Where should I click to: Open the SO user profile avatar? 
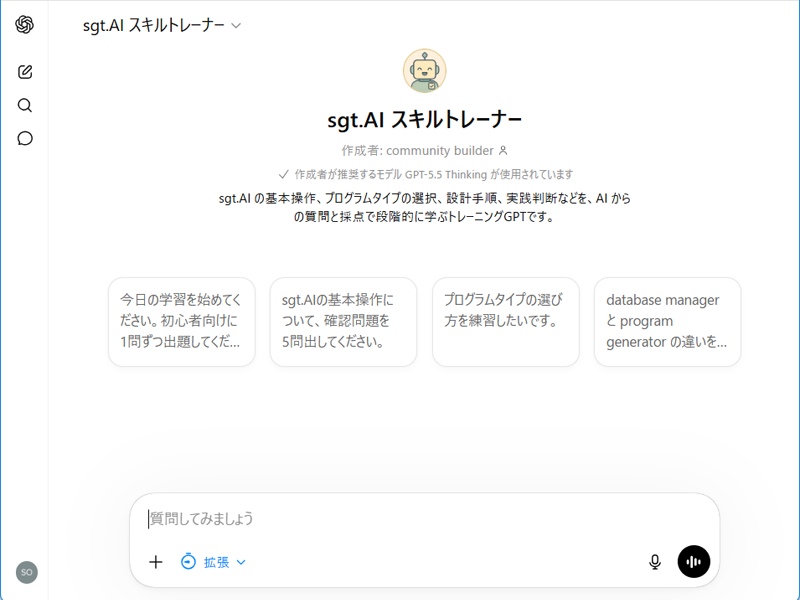click(27, 572)
